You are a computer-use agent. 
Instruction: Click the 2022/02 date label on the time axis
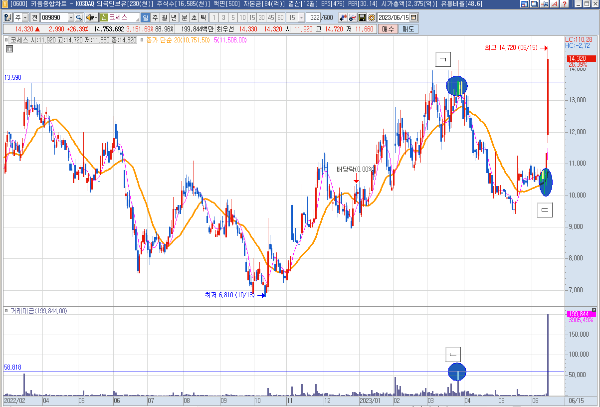(14, 401)
